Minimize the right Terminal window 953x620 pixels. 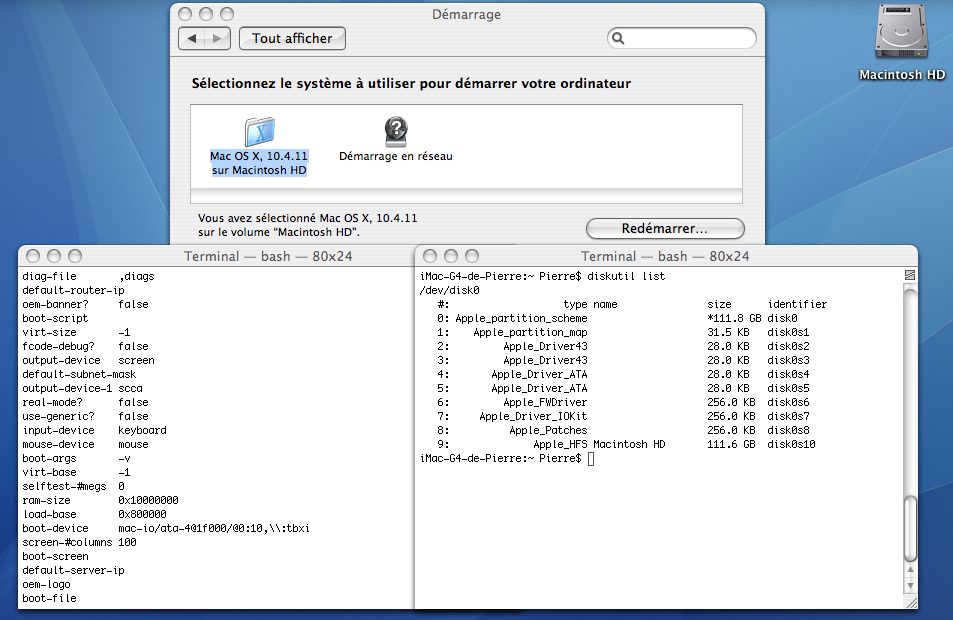(x=451, y=256)
